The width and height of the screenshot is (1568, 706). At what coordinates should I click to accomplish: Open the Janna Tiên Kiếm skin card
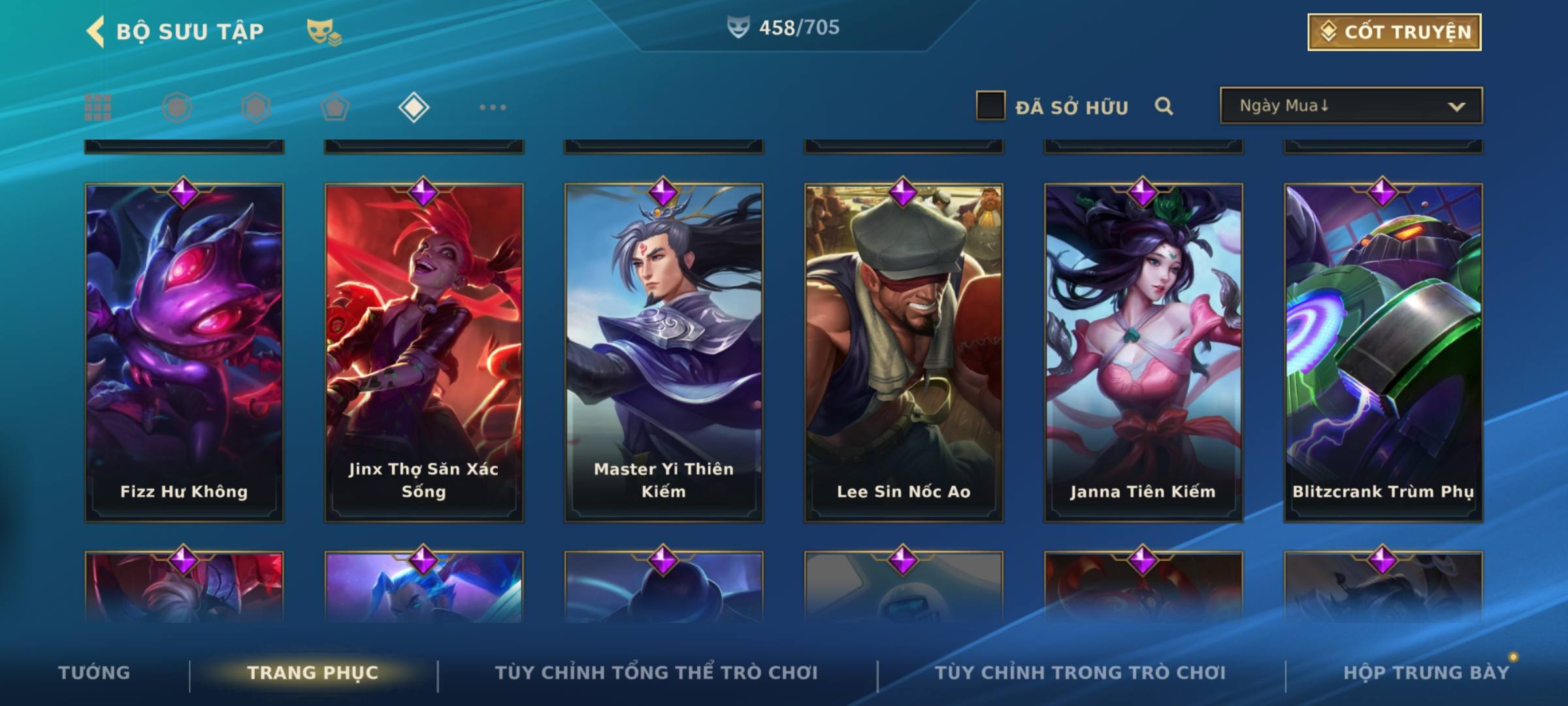1143,352
